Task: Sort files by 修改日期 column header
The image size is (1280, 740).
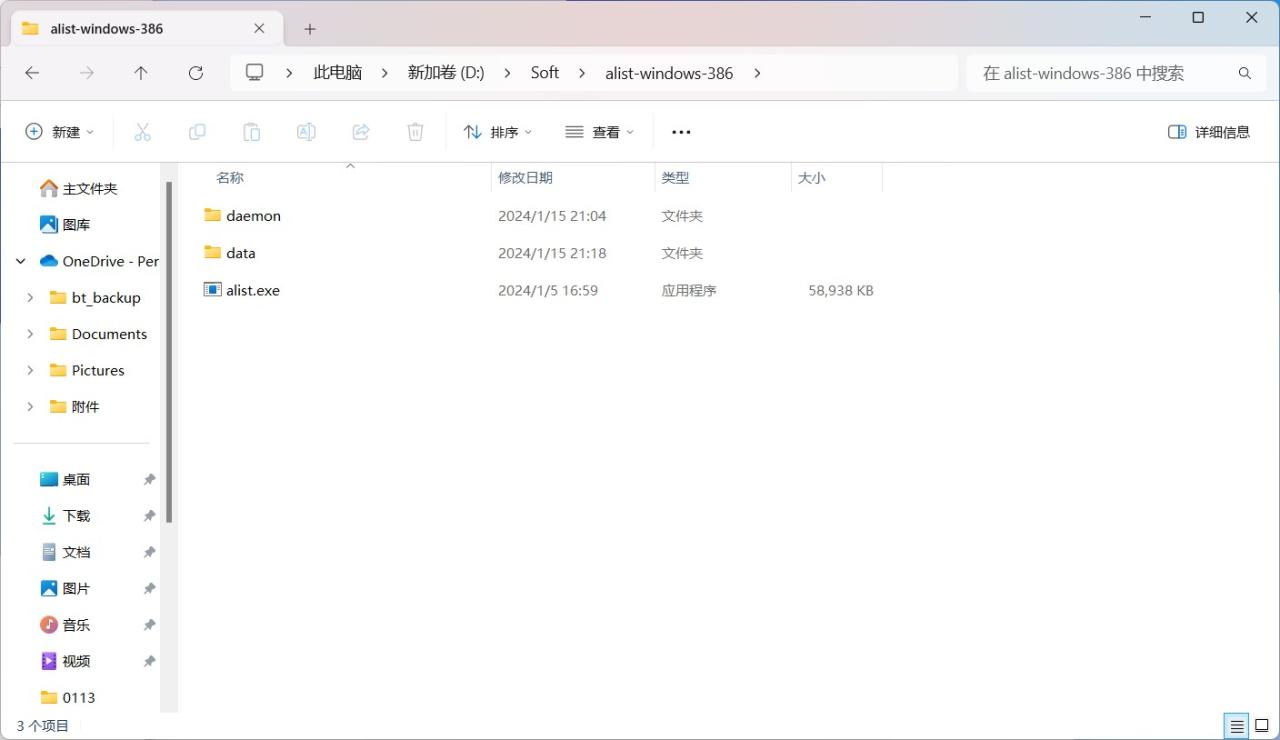Action: pyautogui.click(x=525, y=178)
